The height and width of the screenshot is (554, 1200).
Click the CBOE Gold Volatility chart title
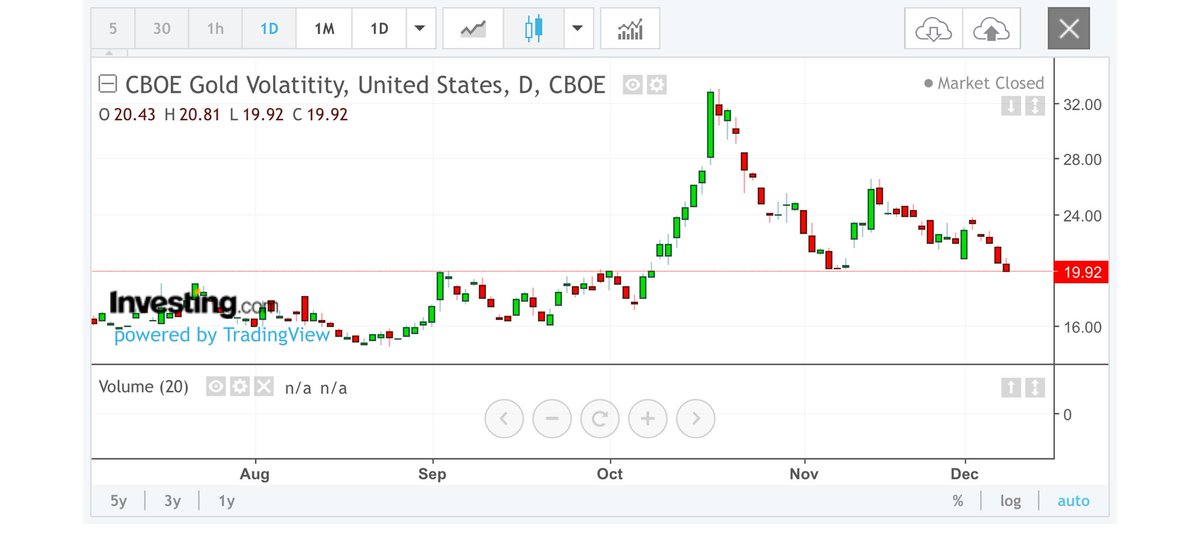coord(364,85)
